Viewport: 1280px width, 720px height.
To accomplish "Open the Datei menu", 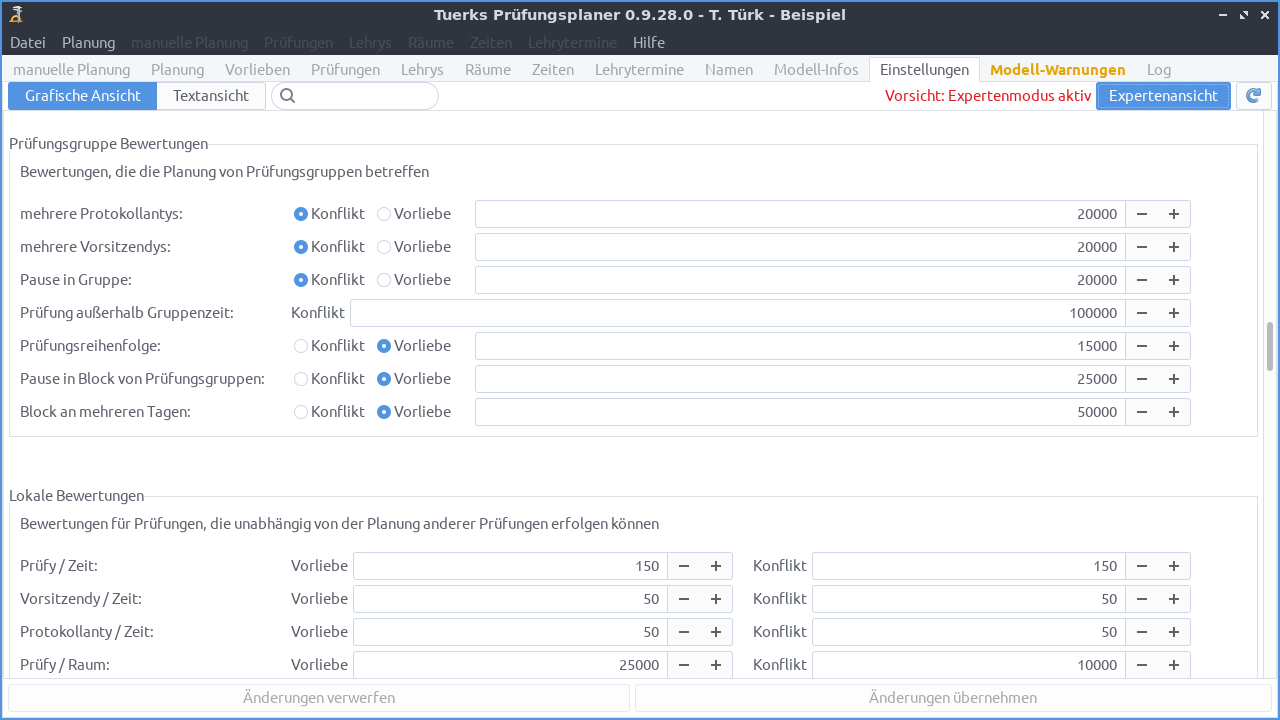I will [27, 42].
